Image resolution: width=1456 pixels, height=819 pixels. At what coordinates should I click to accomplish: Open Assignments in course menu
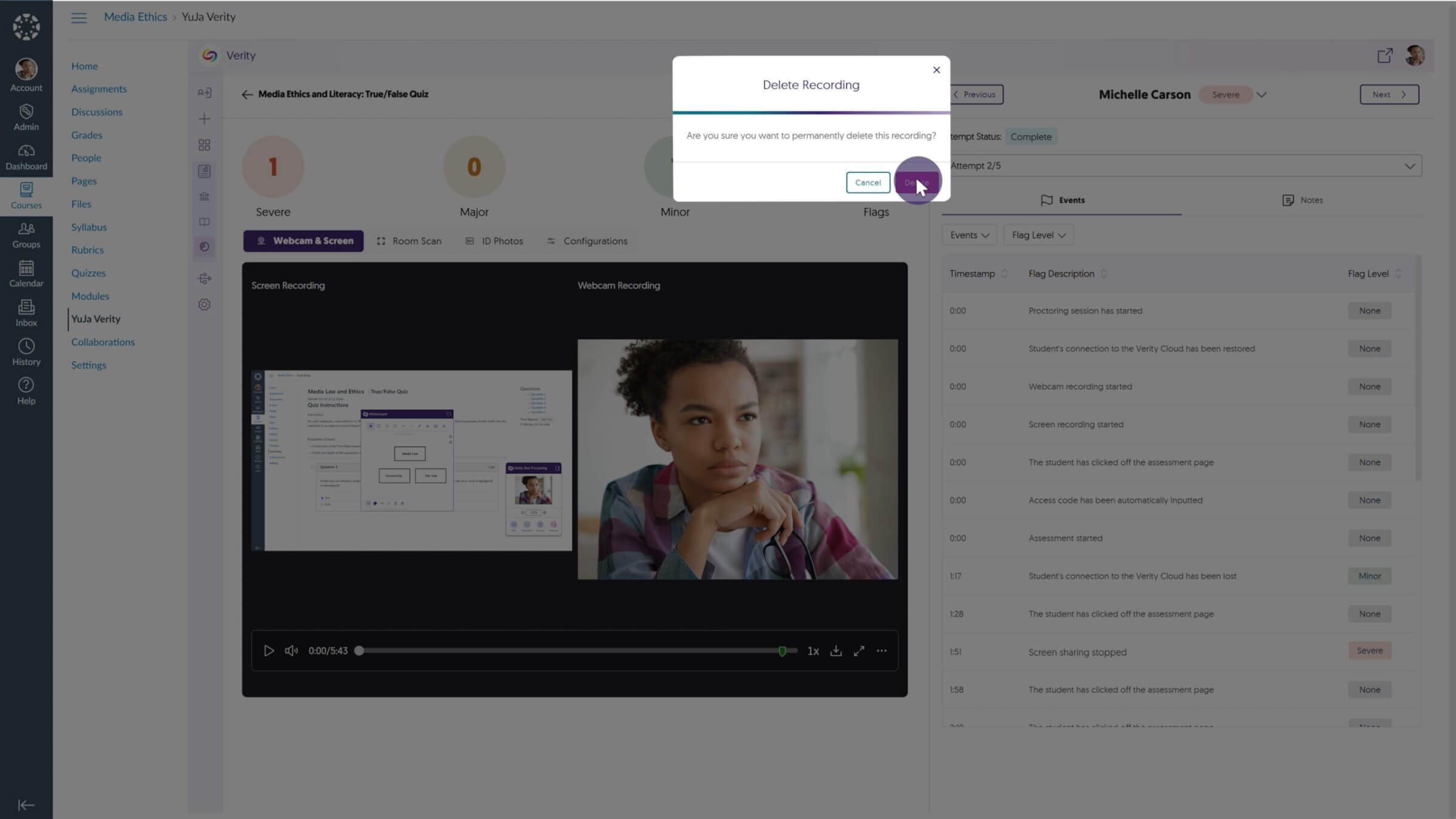[x=99, y=89]
